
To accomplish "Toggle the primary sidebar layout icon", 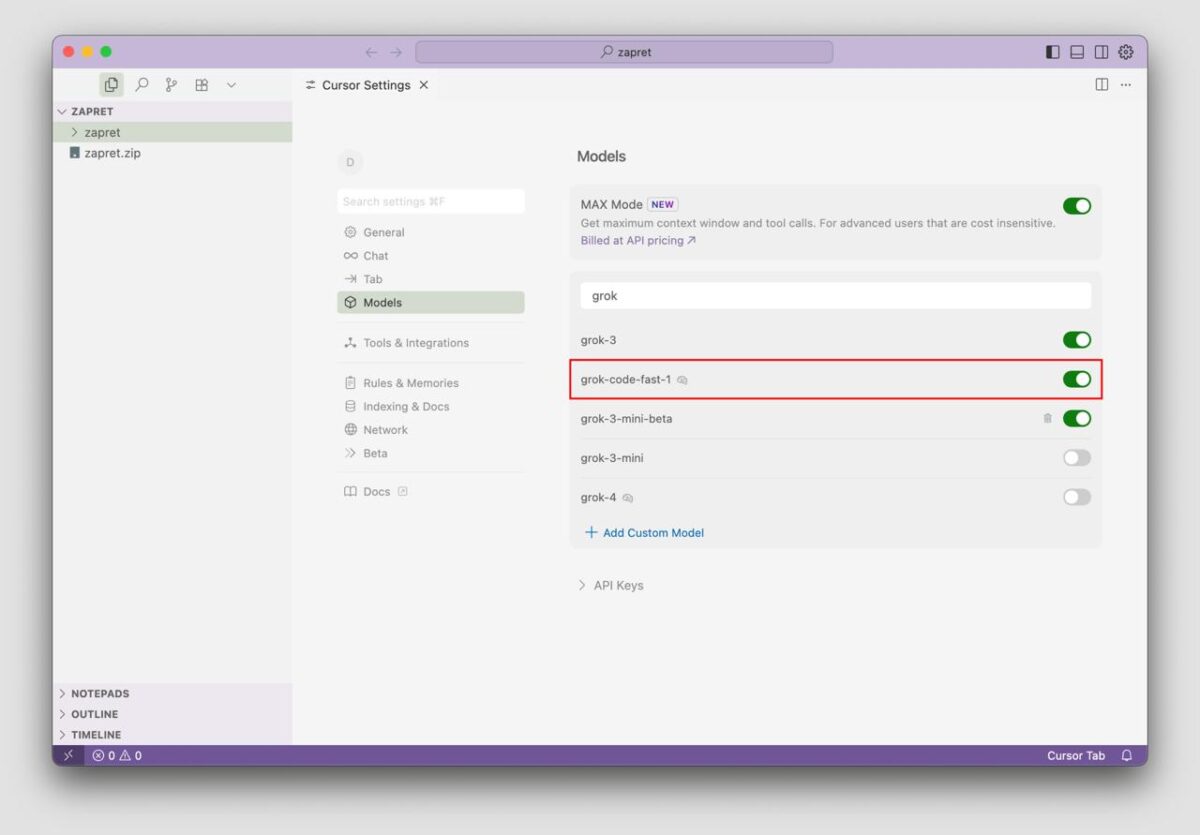I will pos(1053,52).
